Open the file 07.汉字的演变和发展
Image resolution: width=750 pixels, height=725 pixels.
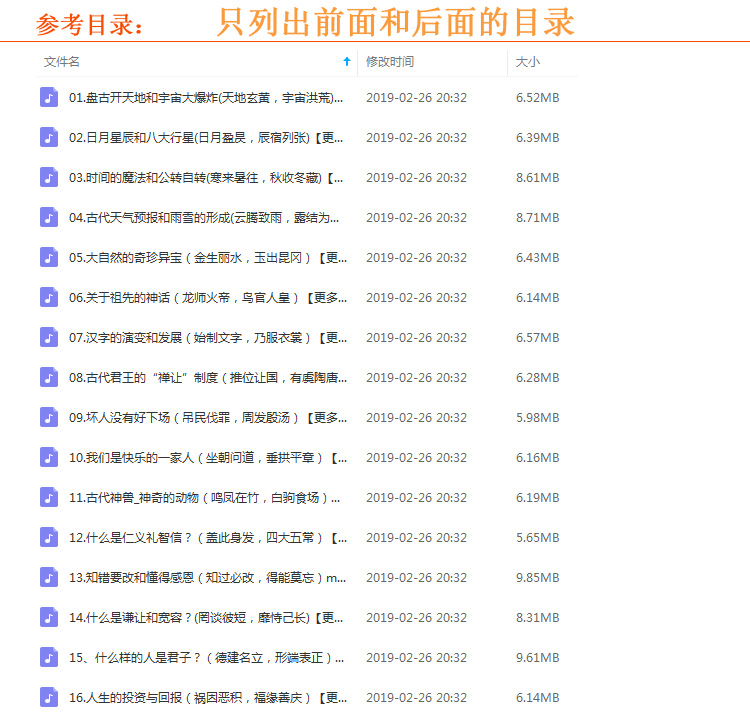(206, 337)
